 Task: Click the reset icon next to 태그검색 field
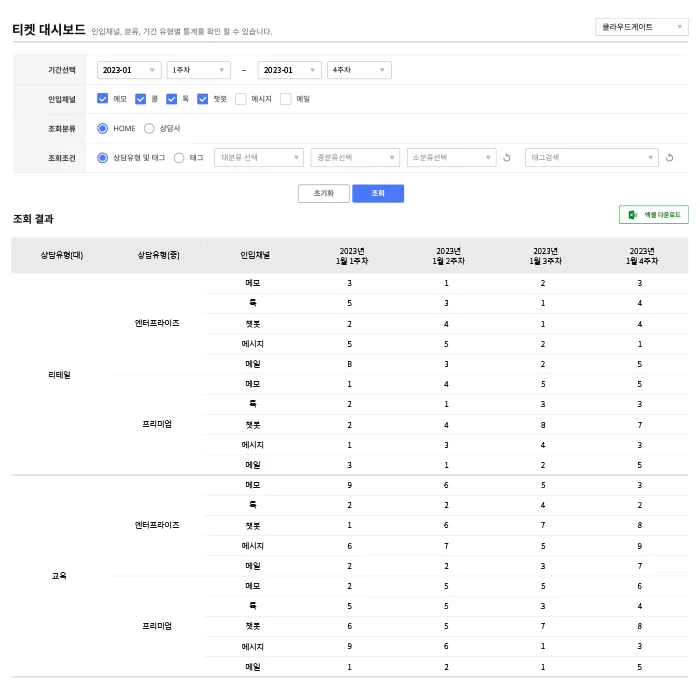pos(670,158)
